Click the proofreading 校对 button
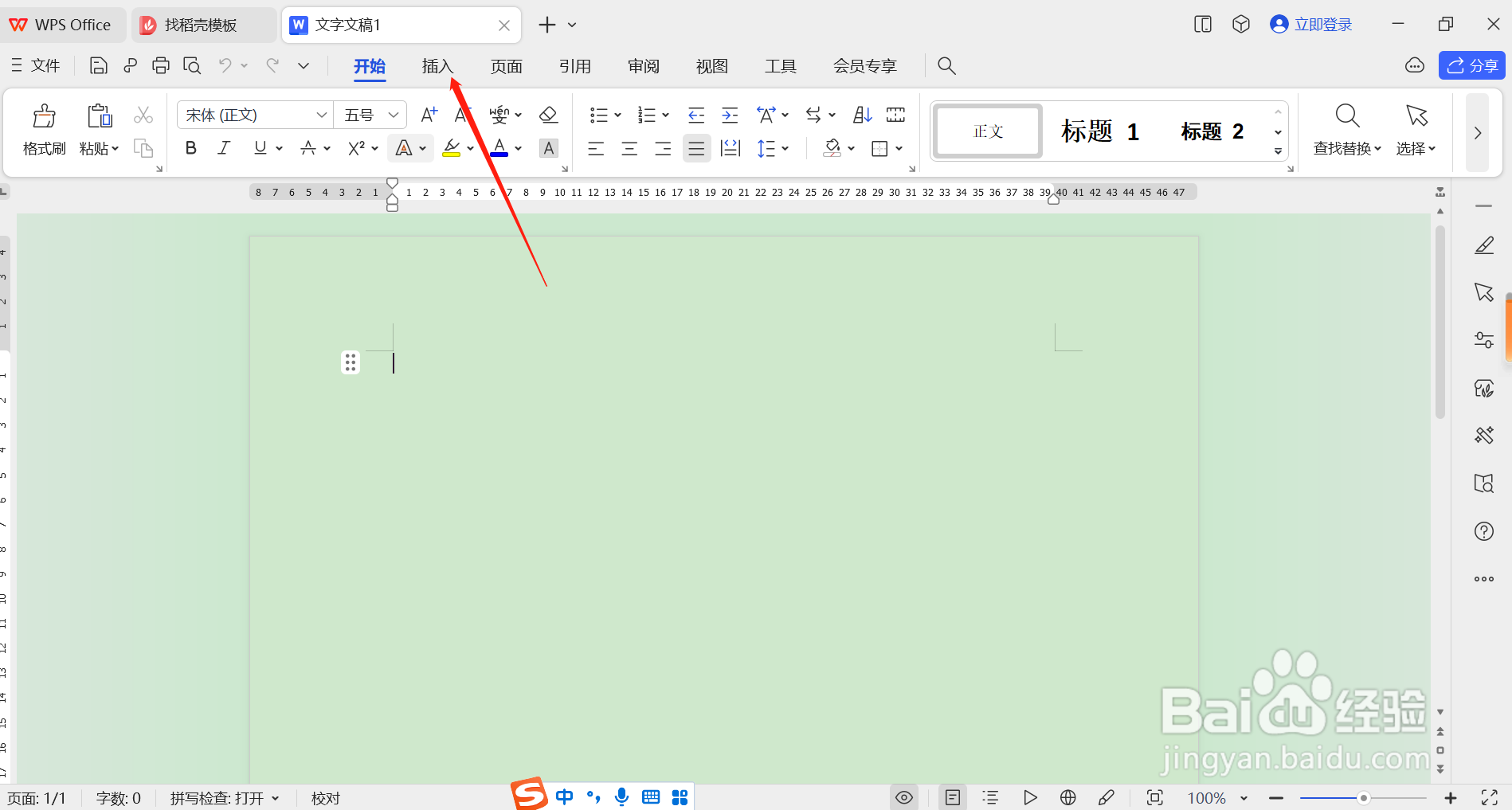Image resolution: width=1512 pixels, height=810 pixels. click(326, 798)
